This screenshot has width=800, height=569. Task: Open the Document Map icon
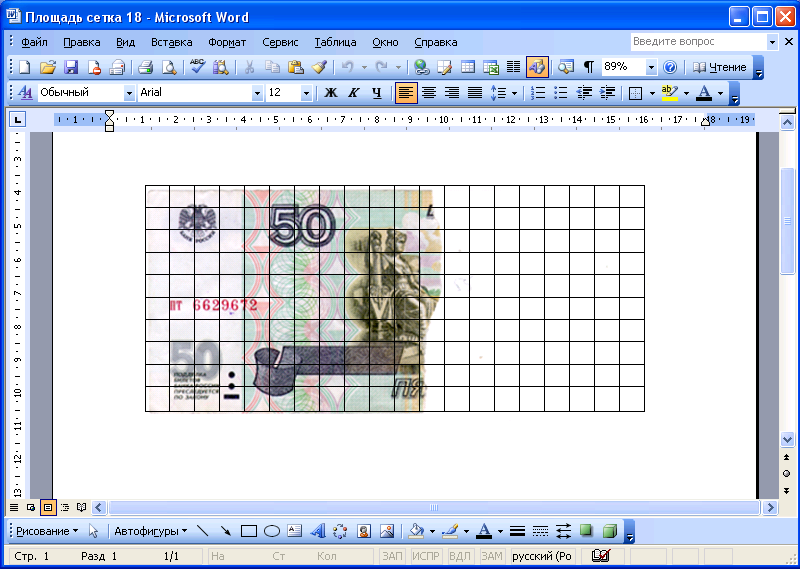565,67
